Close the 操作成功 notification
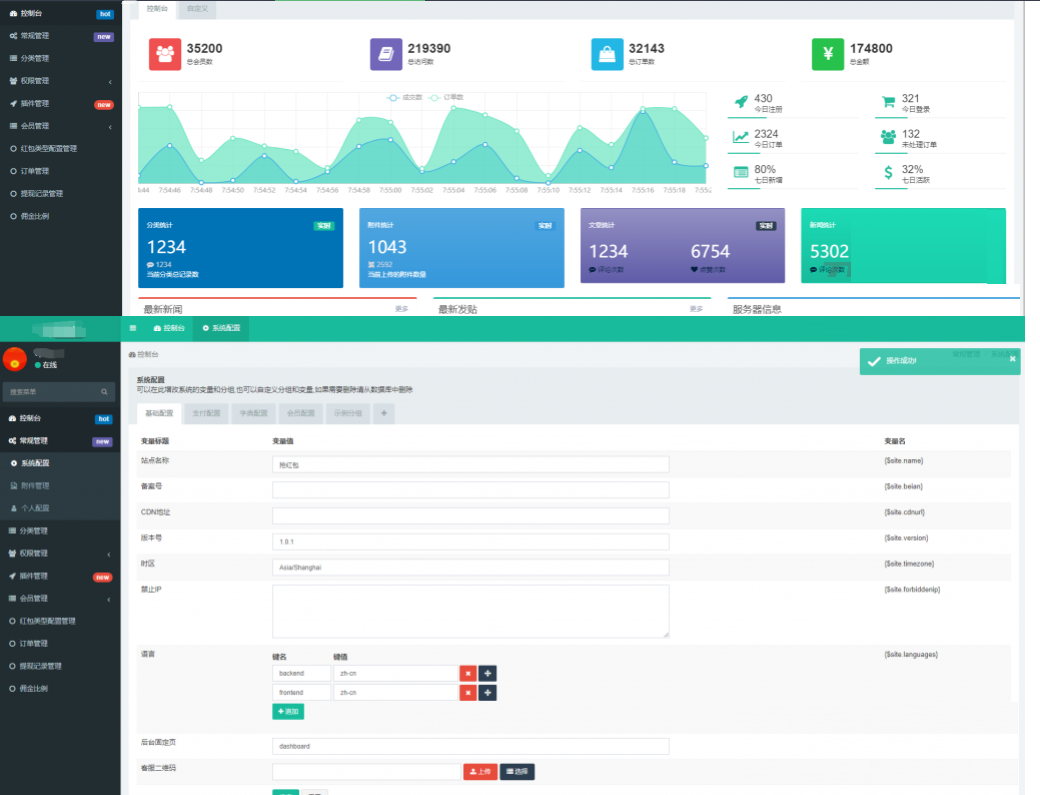 1012,359
